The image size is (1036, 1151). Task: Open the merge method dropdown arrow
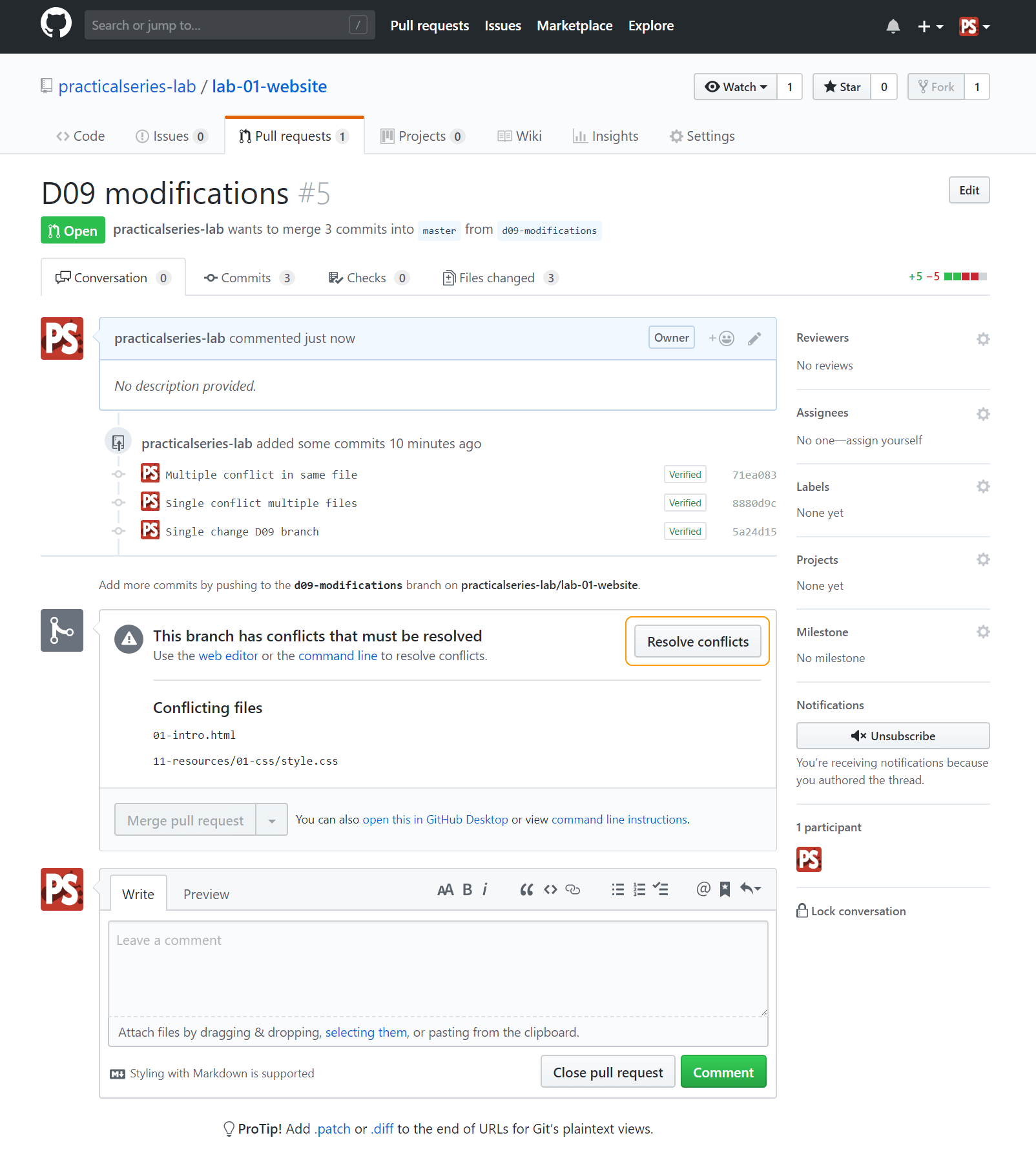[x=272, y=820]
